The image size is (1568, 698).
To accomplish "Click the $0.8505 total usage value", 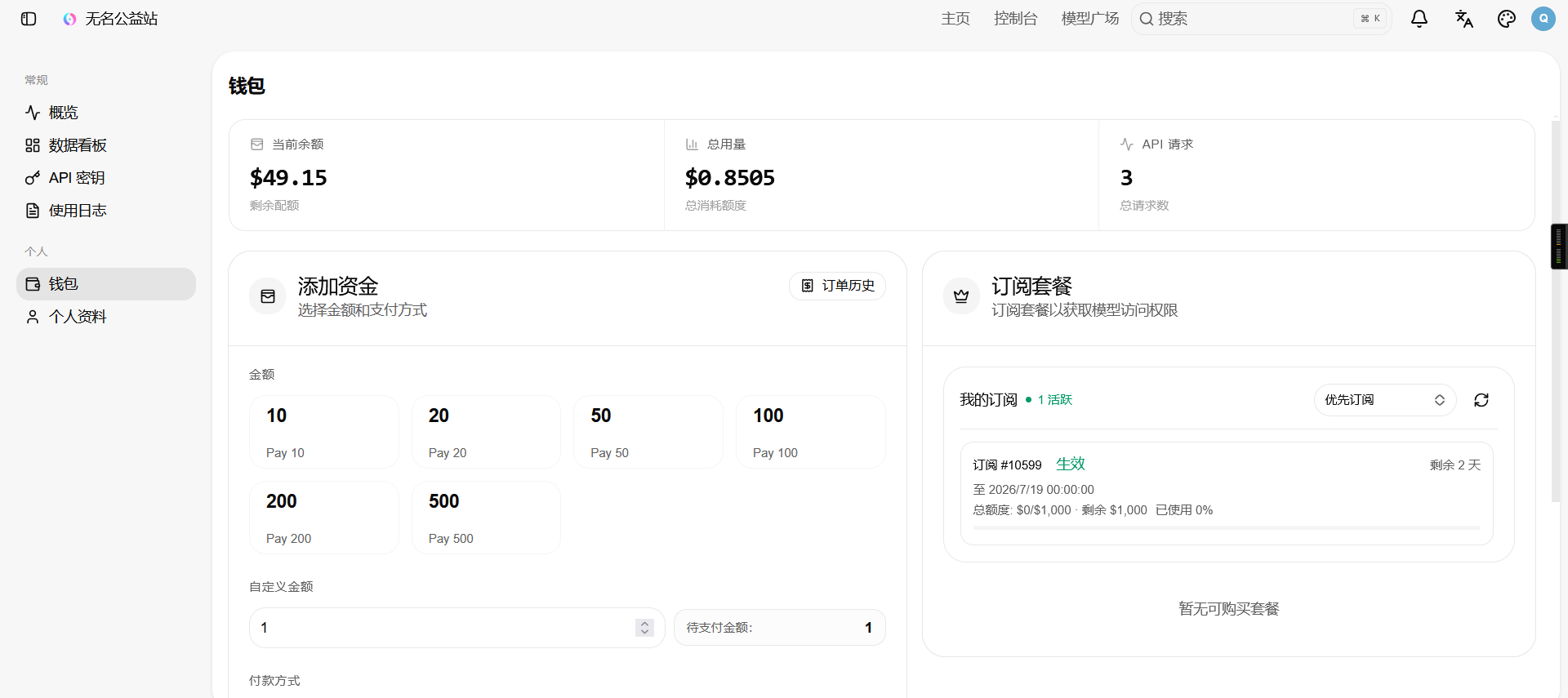I will (730, 178).
